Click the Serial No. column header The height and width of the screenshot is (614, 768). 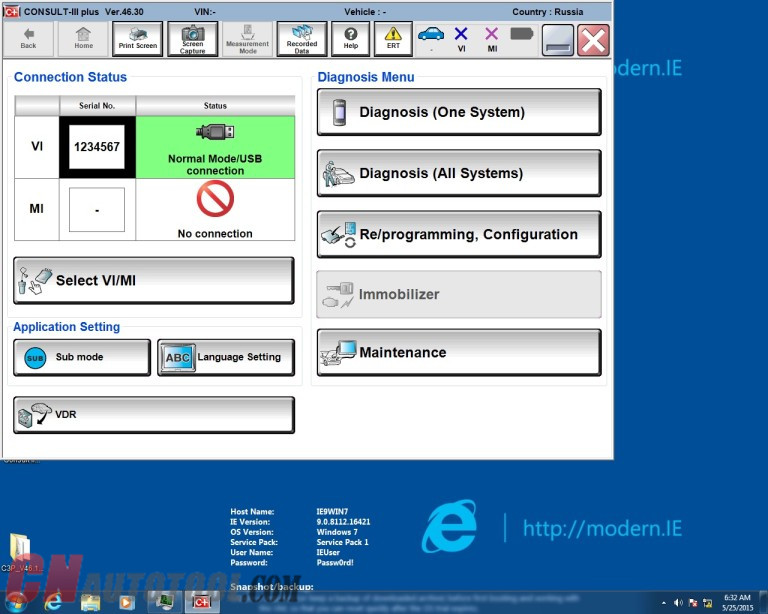click(x=97, y=106)
